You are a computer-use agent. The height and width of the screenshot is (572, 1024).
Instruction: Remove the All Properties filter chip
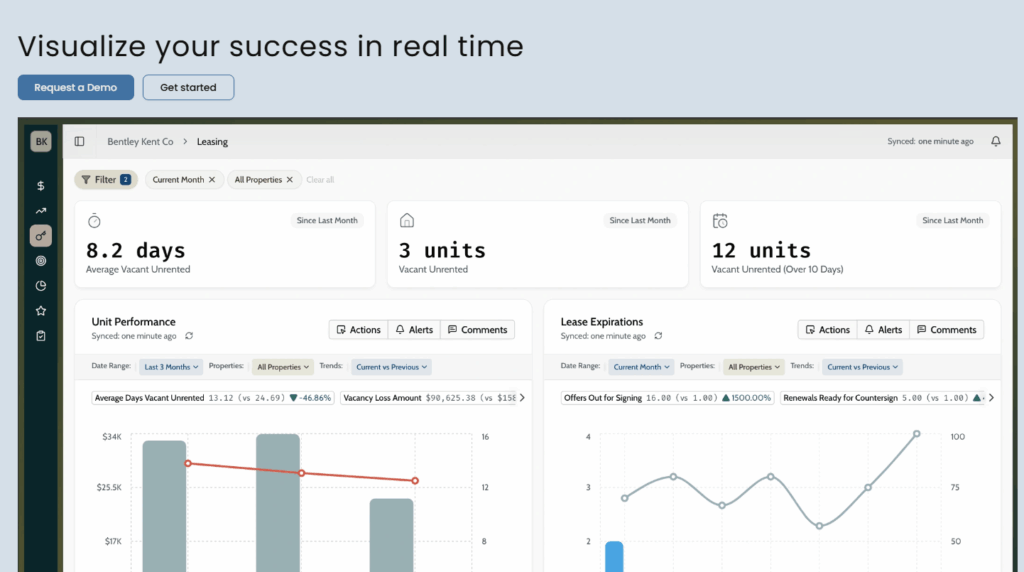(290, 180)
